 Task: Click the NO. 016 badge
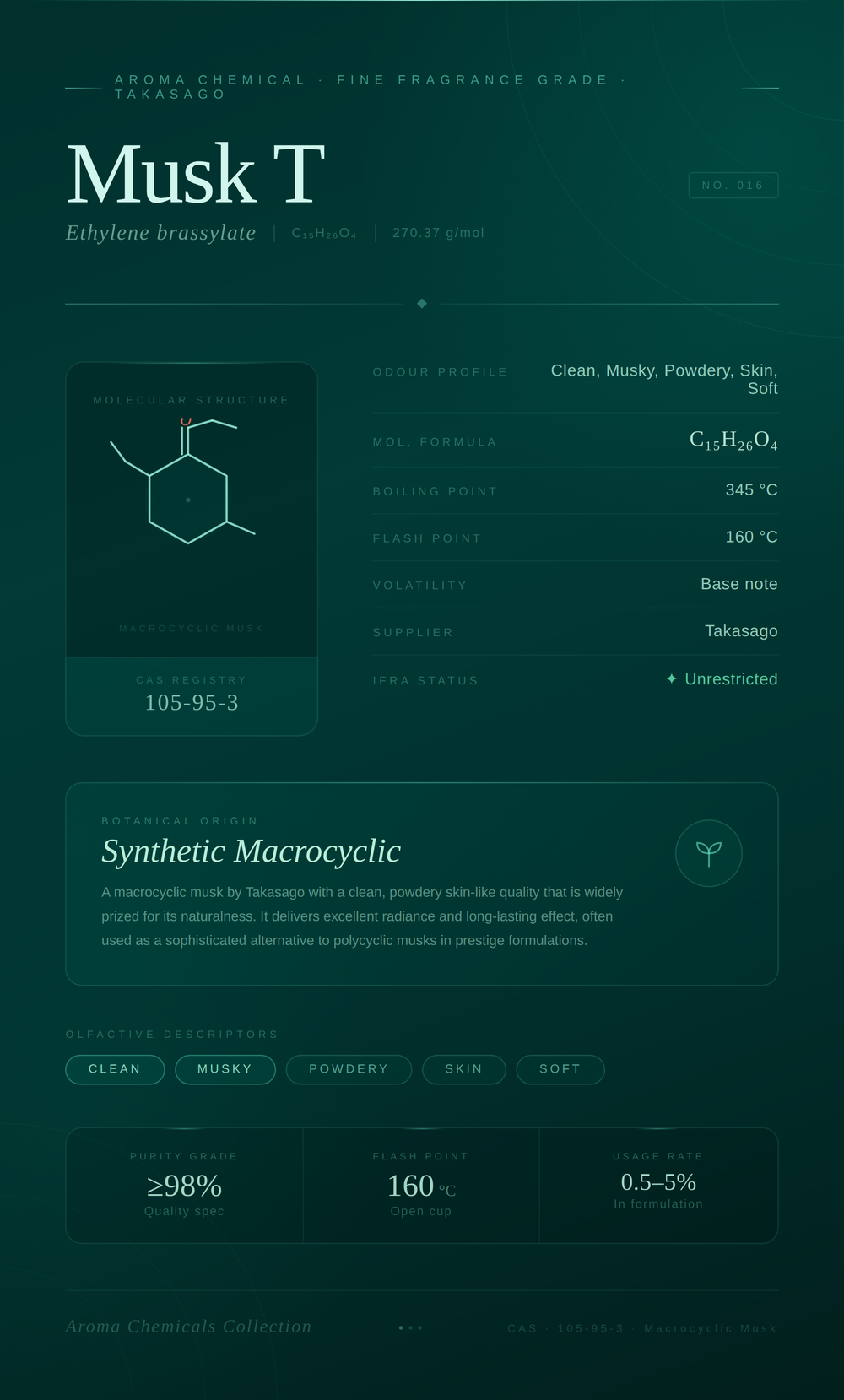tap(733, 186)
